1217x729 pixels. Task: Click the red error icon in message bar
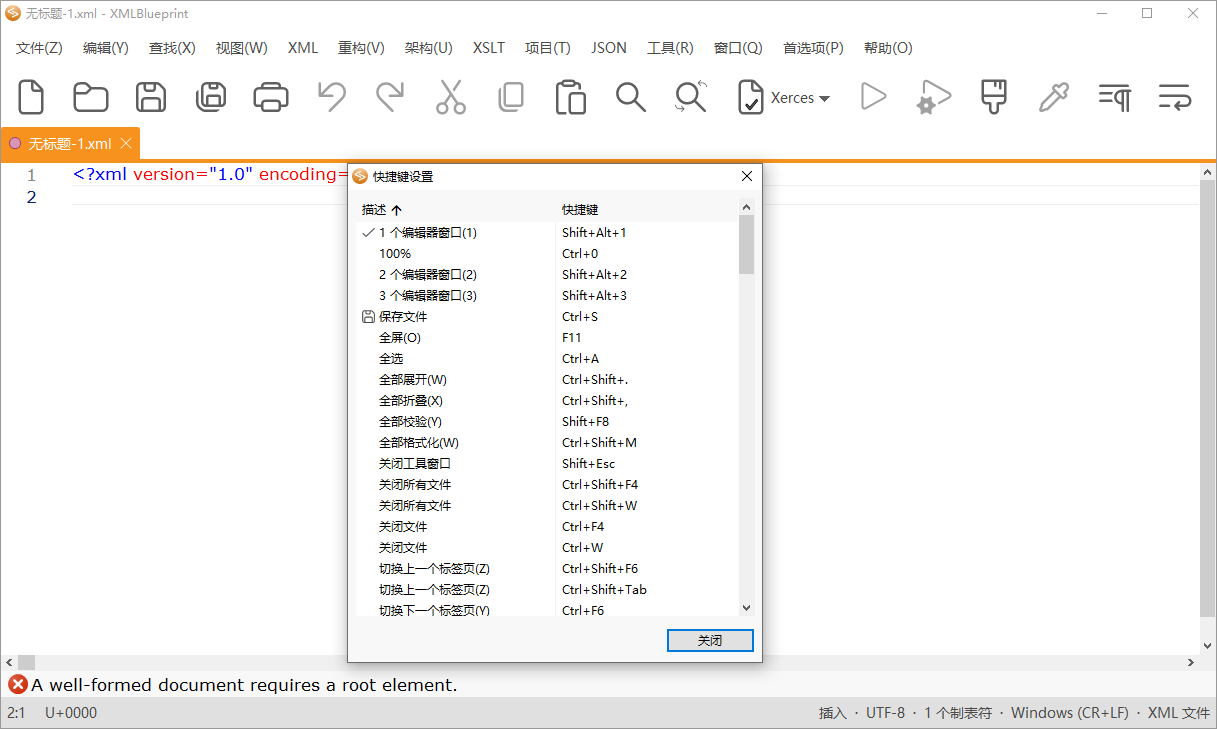pyautogui.click(x=18, y=685)
